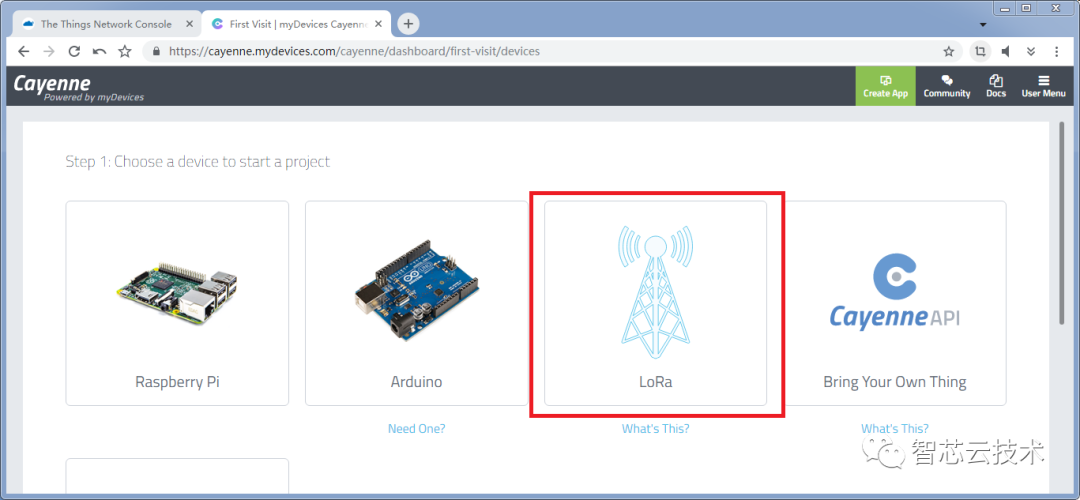Close the myDevices Cayenne tab
Viewport: 1080px width, 500px height.
[x=380, y=24]
